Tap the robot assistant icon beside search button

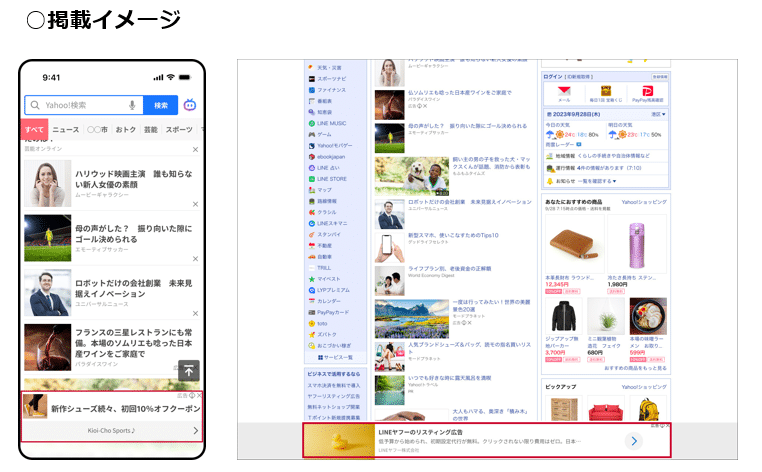point(190,105)
